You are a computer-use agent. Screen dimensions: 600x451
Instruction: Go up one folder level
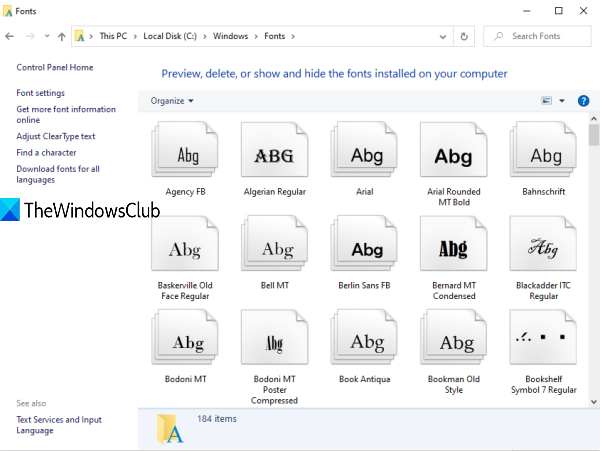62,36
